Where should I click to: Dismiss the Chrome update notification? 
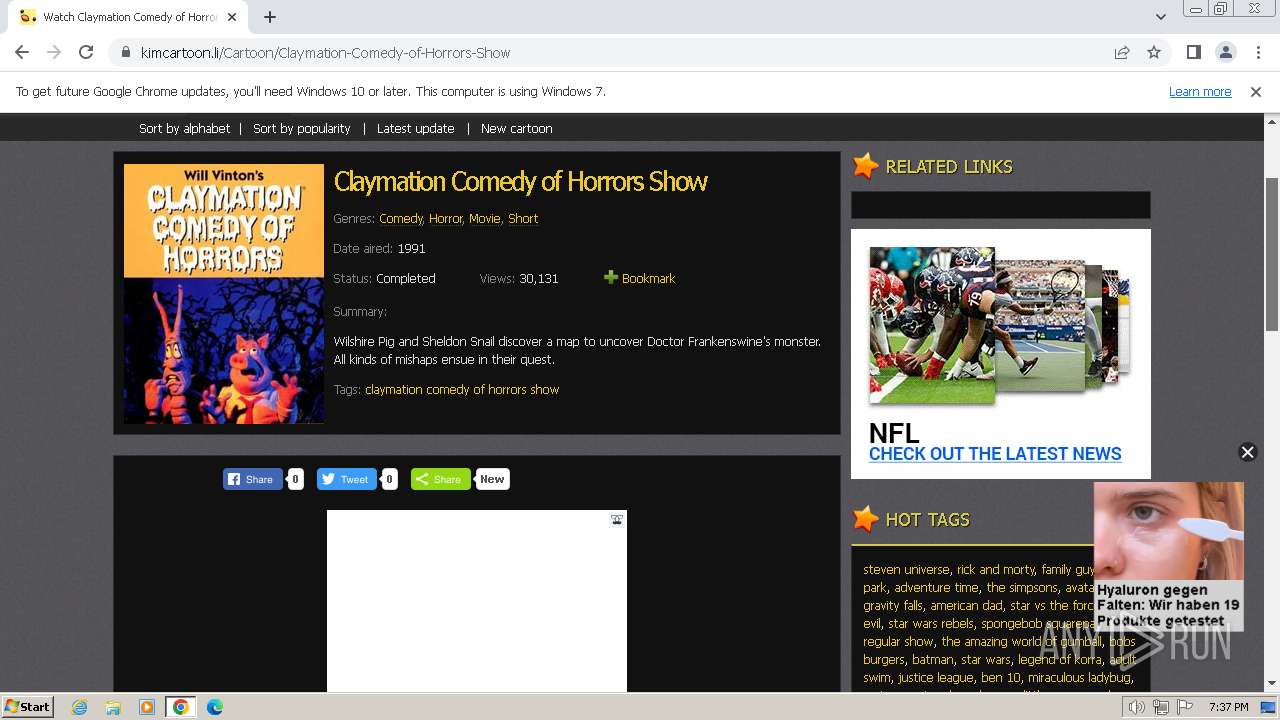pyautogui.click(x=1256, y=91)
